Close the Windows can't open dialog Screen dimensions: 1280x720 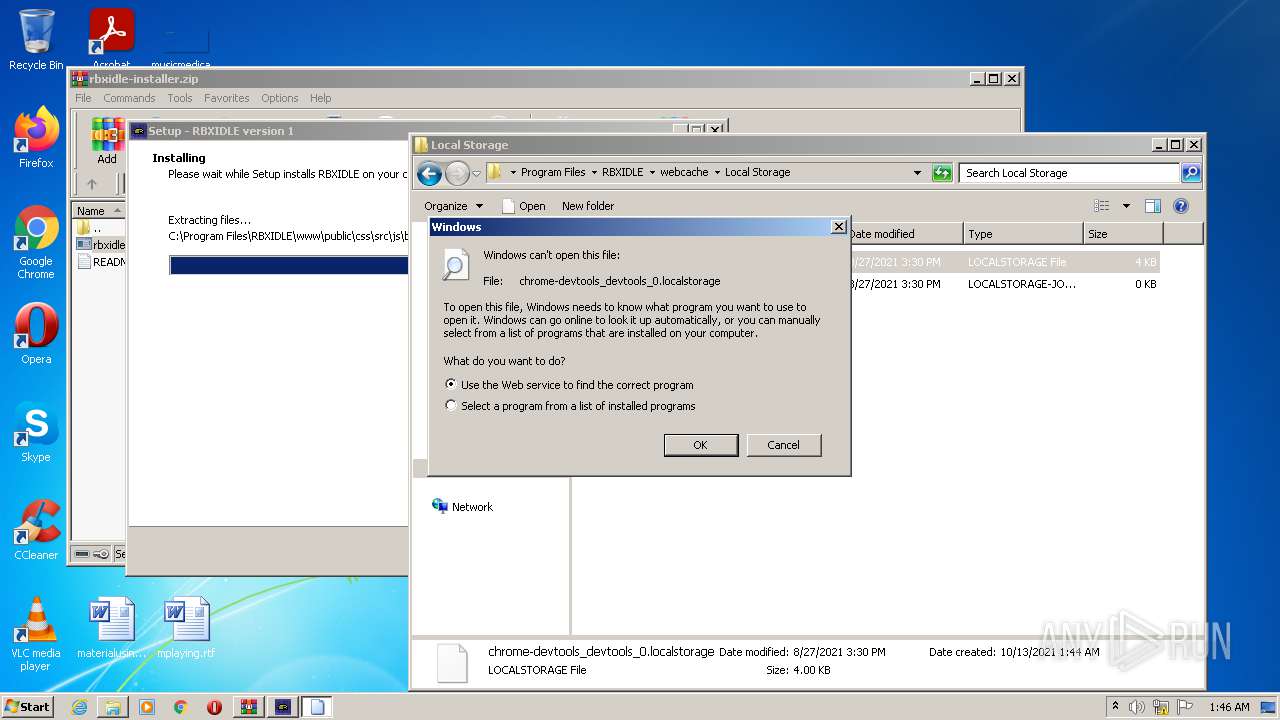(838, 227)
